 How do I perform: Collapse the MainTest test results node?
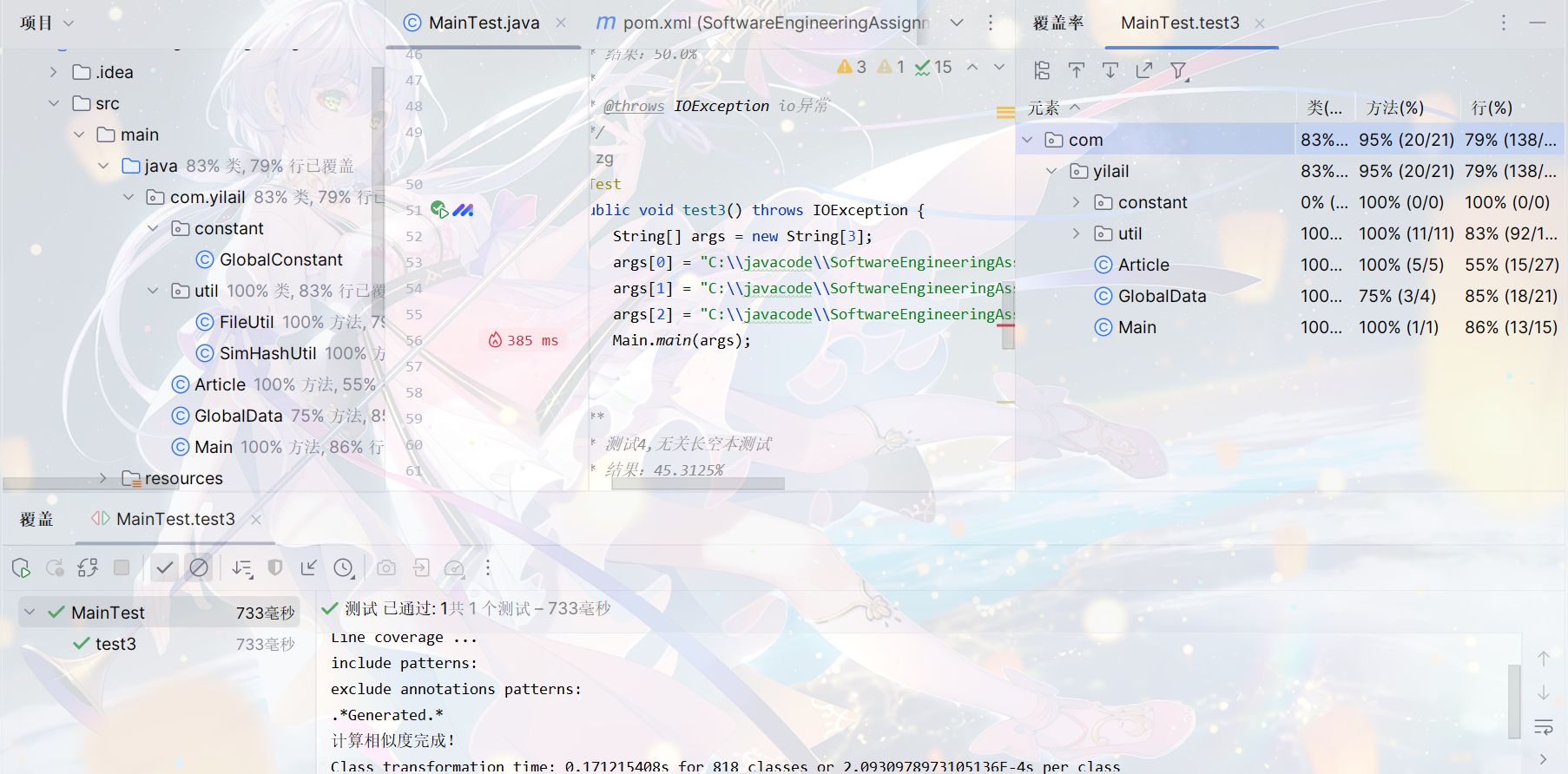[x=30, y=612]
